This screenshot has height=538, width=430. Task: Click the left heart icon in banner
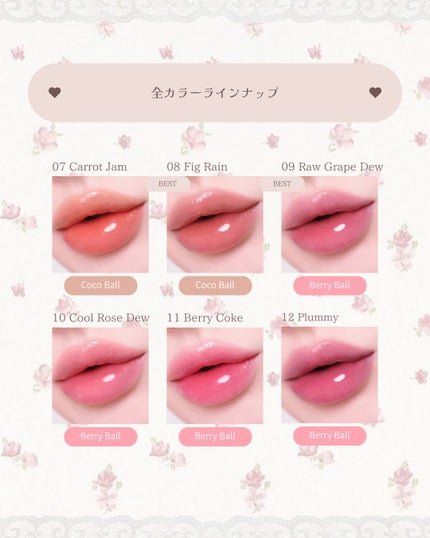pos(55,92)
